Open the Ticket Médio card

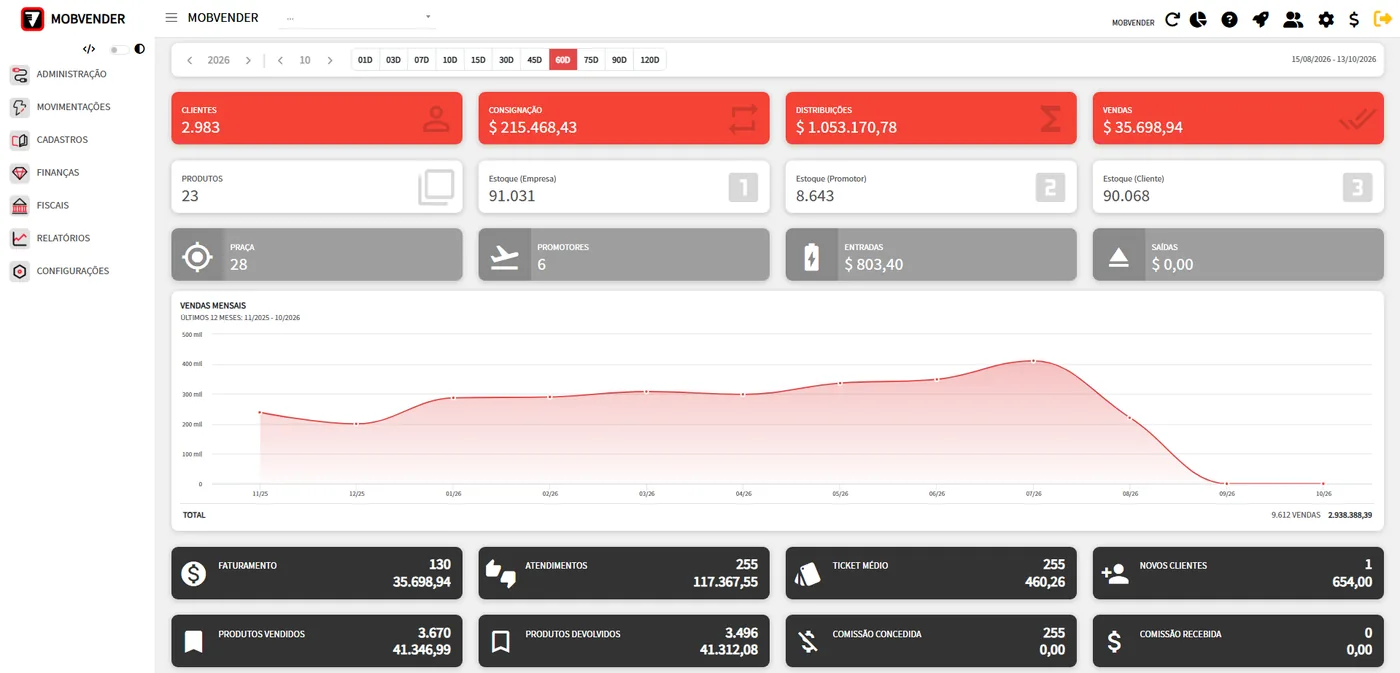pos(931,573)
